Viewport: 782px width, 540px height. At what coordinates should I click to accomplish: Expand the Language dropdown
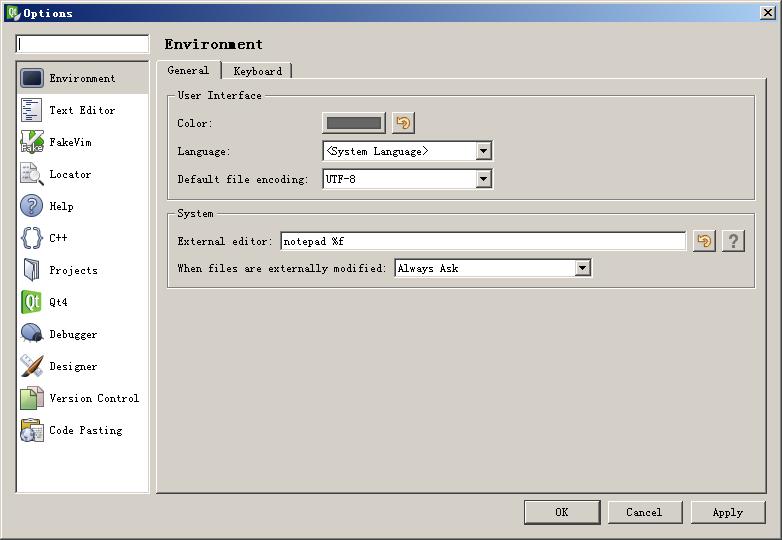point(484,151)
